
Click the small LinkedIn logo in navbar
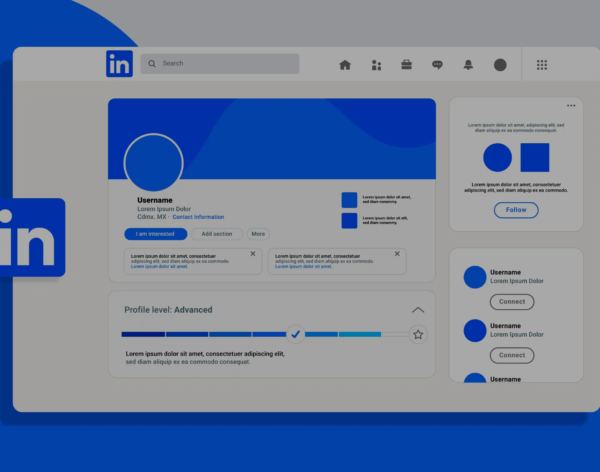[x=119, y=64]
